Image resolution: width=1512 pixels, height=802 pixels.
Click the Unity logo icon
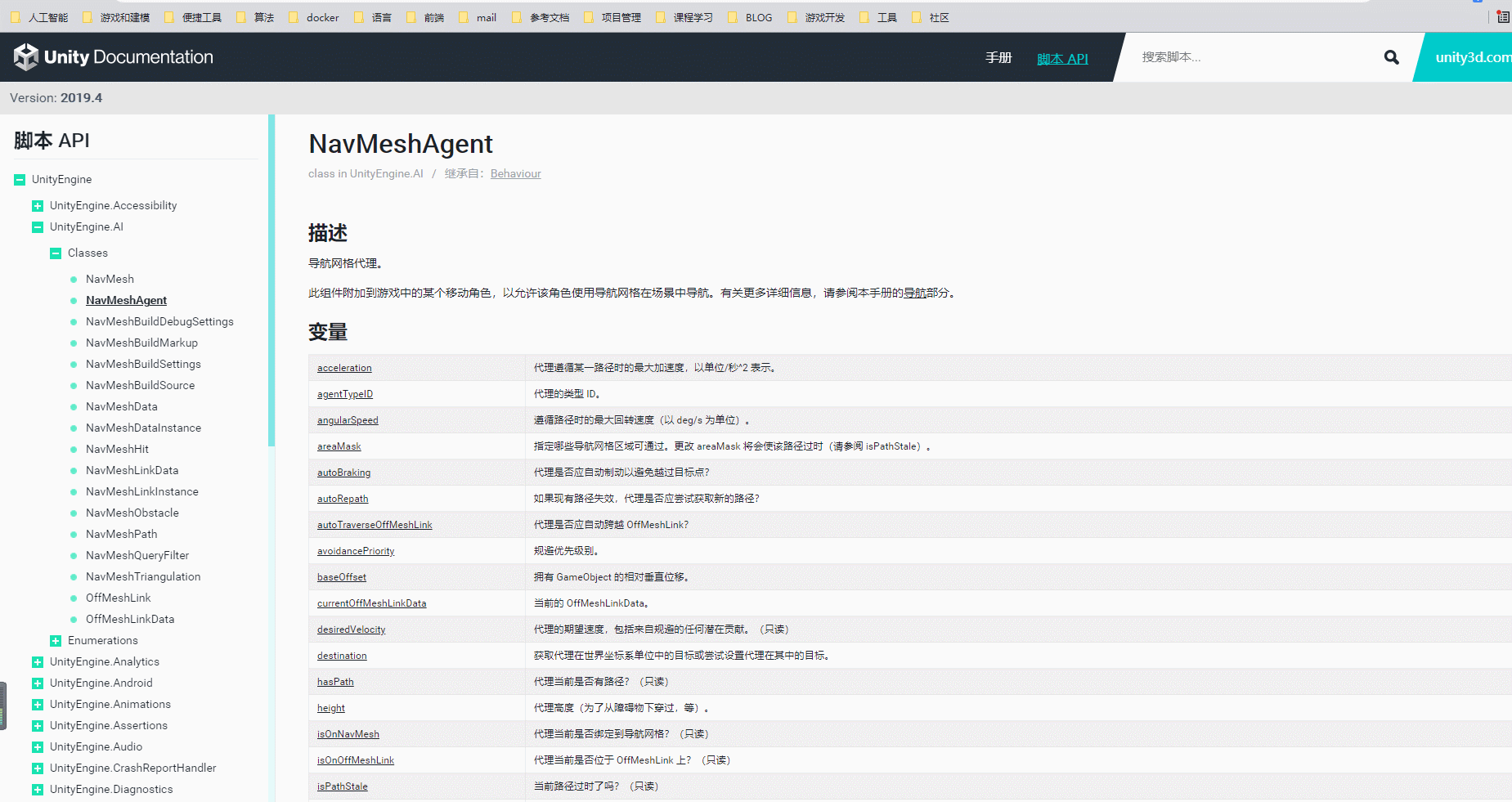(26, 57)
